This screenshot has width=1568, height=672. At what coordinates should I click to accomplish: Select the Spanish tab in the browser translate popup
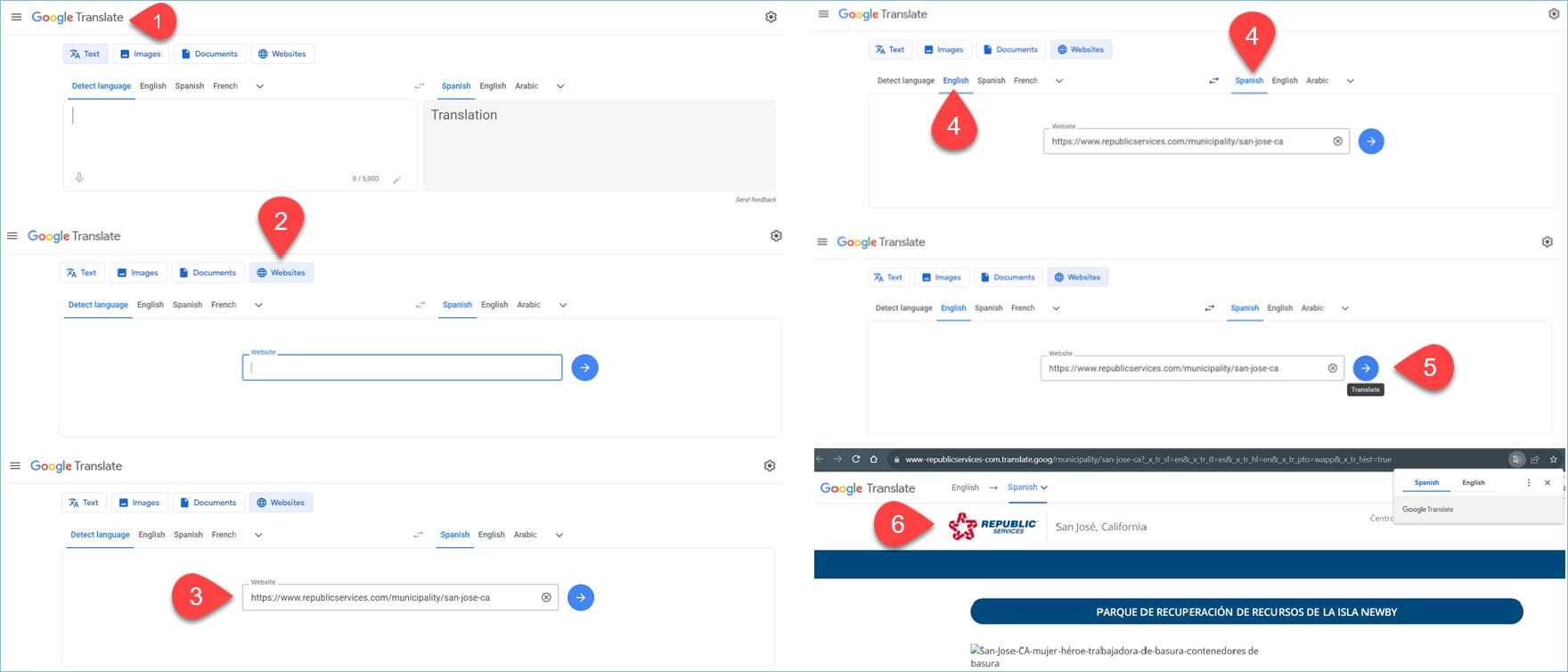pos(1426,482)
